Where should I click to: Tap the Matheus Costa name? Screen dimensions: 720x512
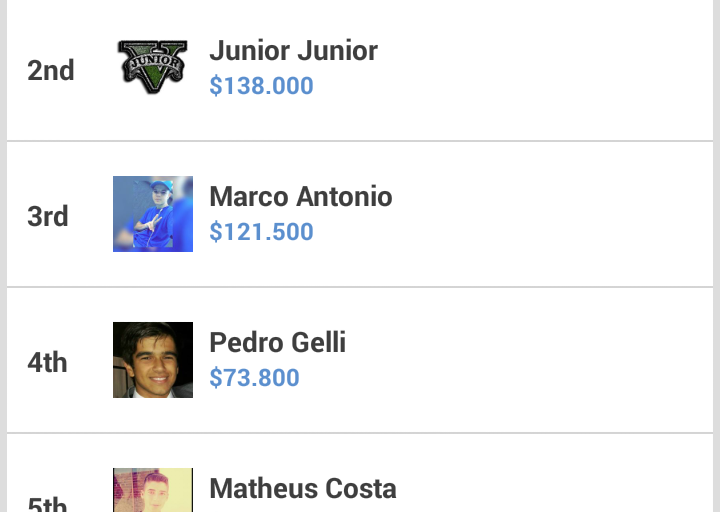tap(302, 489)
